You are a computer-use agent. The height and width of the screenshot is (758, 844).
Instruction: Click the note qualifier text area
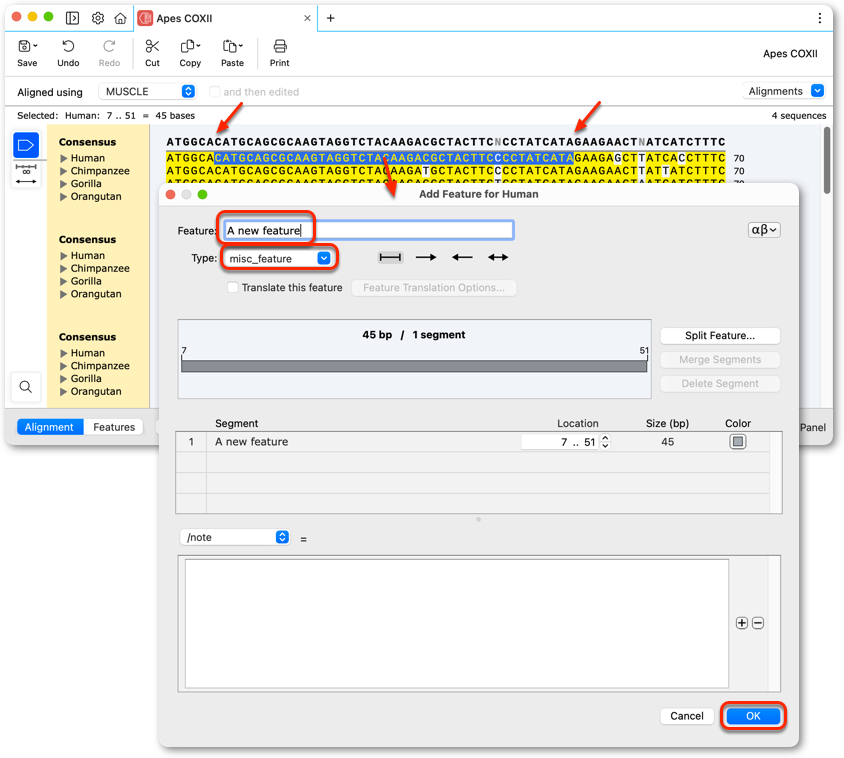(456, 623)
